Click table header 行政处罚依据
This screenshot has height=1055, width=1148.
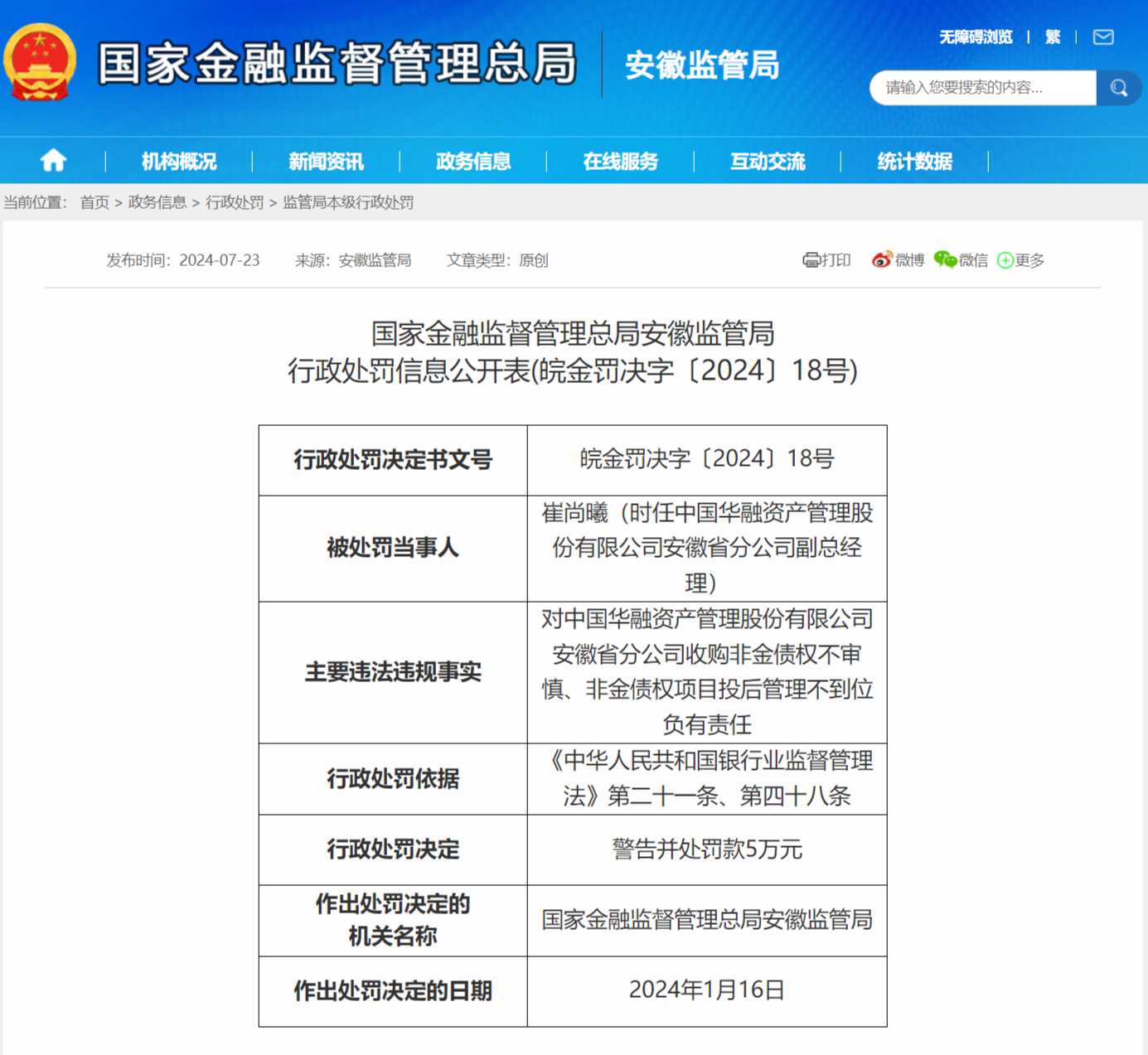pos(393,779)
